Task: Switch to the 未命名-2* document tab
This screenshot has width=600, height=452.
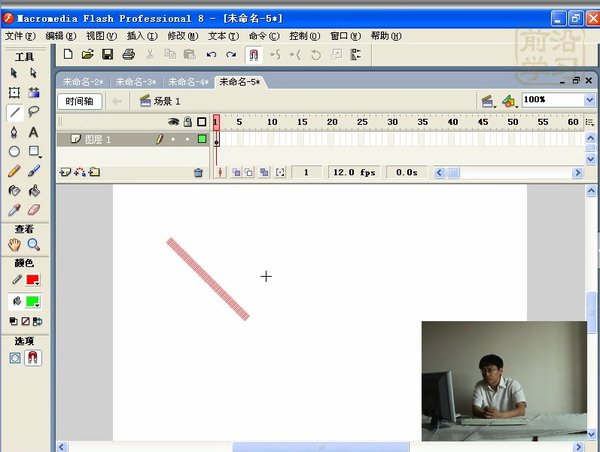Action: (83, 82)
